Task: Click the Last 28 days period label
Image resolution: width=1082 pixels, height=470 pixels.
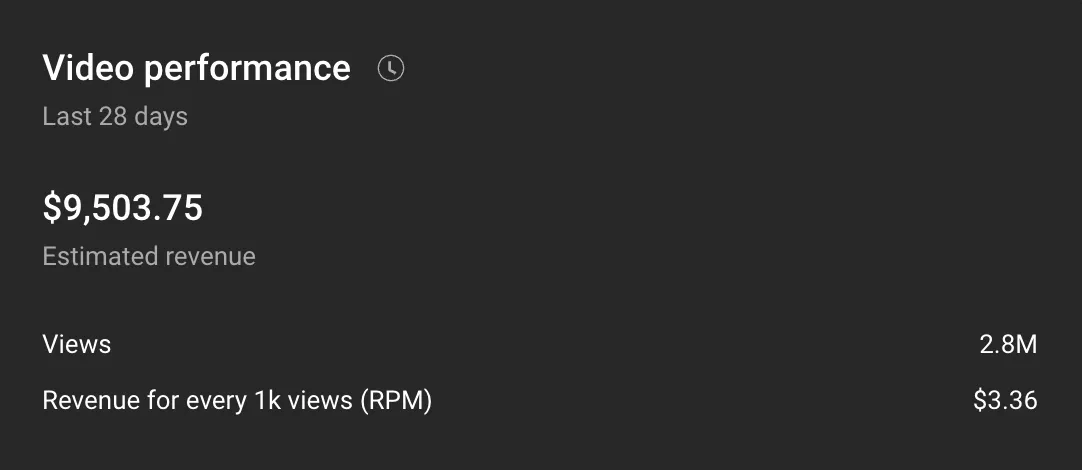Action: [115, 116]
